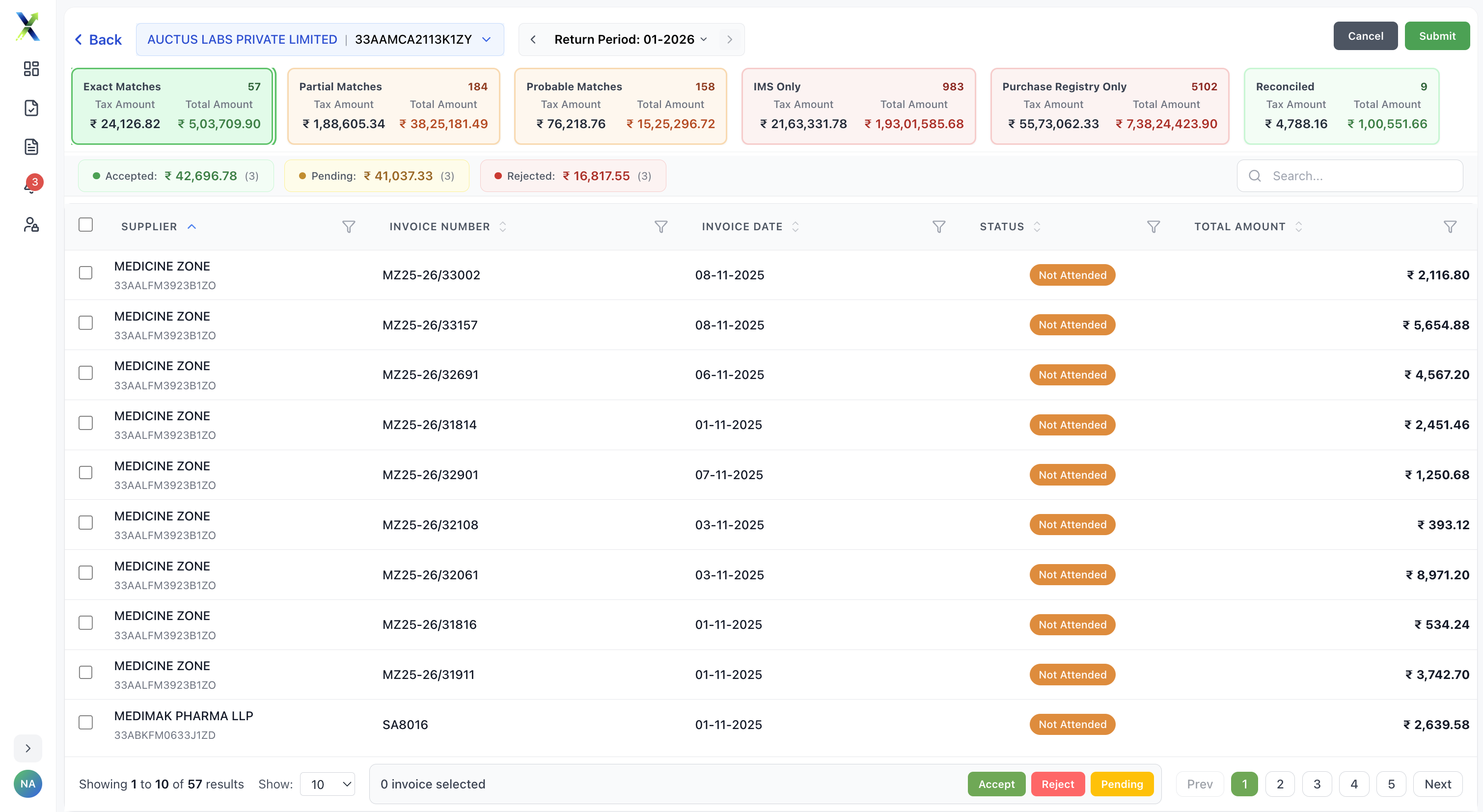This screenshot has width=1483, height=812.
Task: Click the Invoice Date sort arrows
Action: [796, 226]
